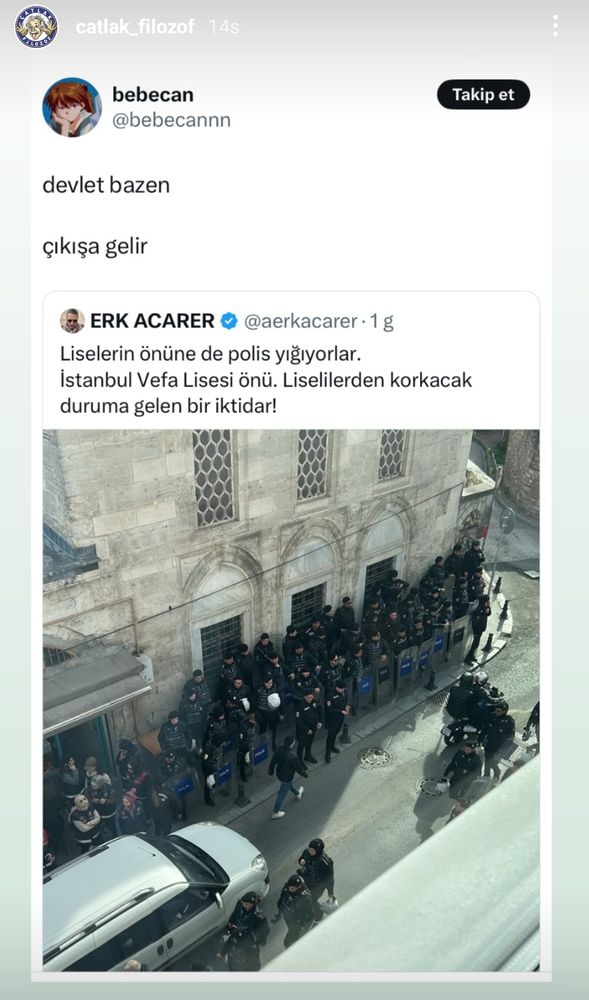Click the @bebecannn handle

point(171,120)
